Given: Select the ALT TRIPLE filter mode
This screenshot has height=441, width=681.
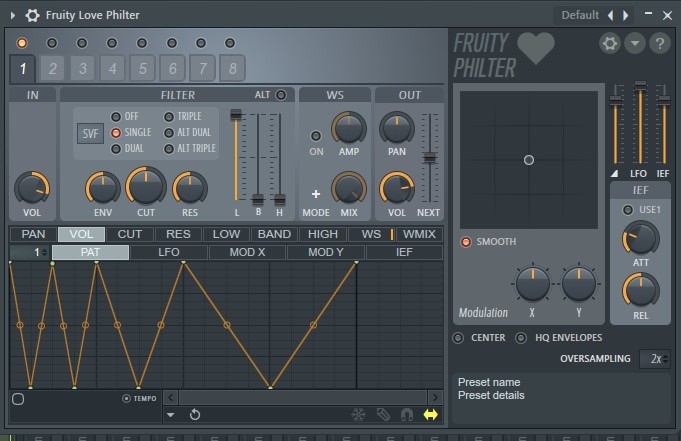Looking at the screenshot, I should 169,149.
